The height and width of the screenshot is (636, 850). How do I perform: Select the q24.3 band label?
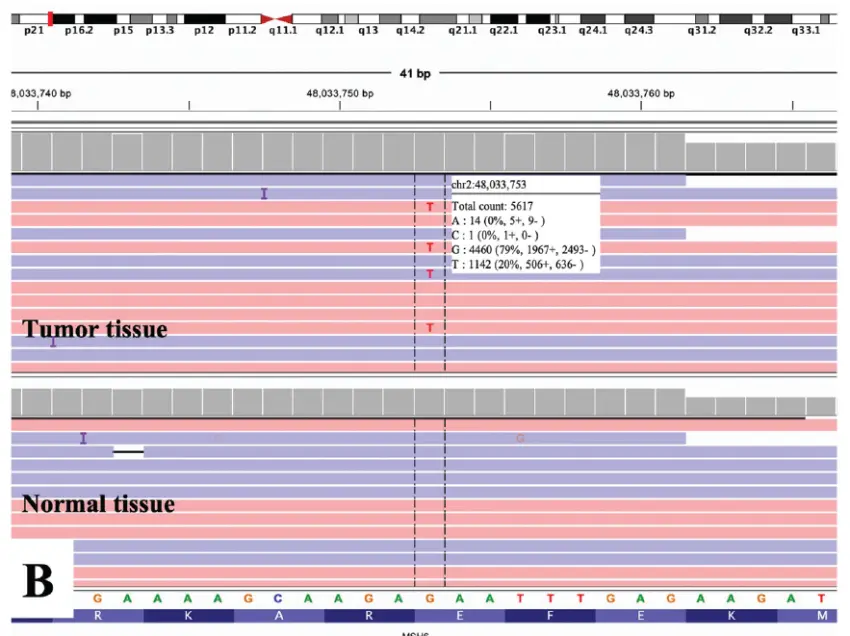[639, 30]
